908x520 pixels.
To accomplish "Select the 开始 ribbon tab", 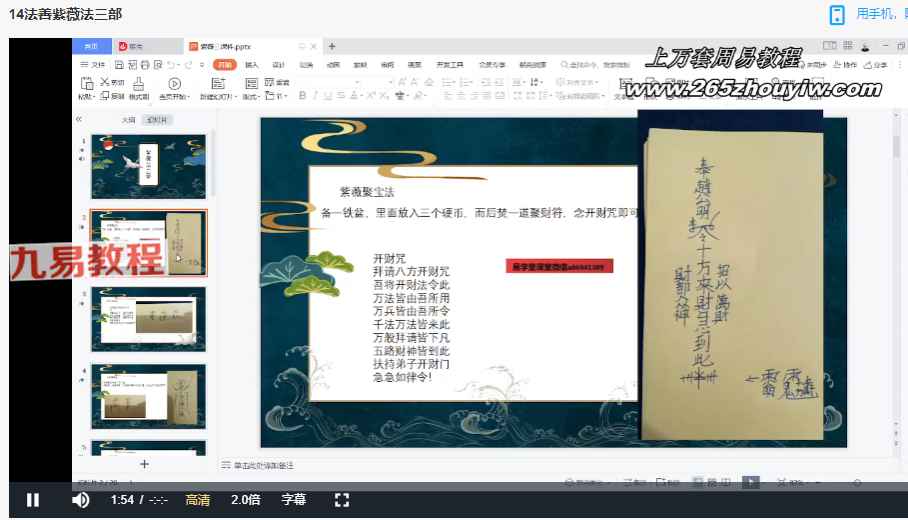I will [225, 65].
